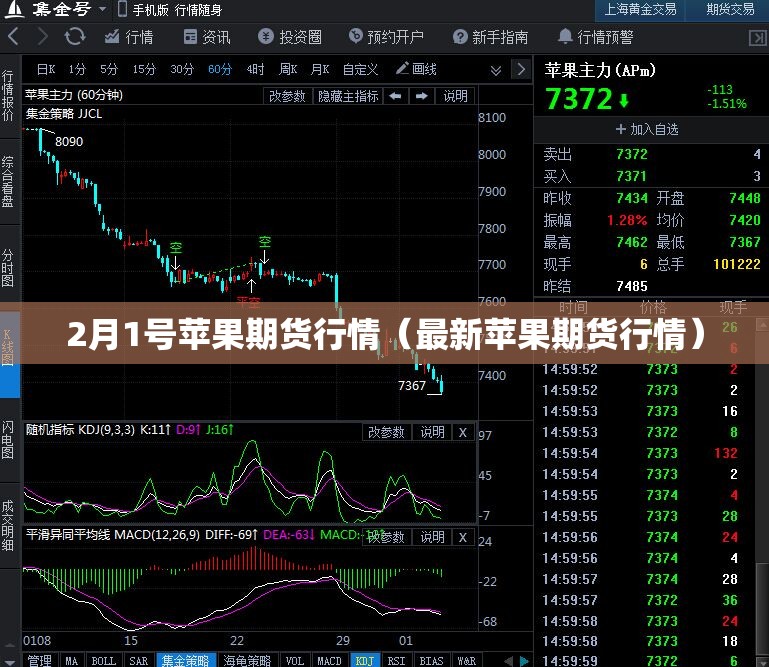769x667 pixels.
Task: Open 分时图 in the left sidebar
Action: tap(8, 268)
